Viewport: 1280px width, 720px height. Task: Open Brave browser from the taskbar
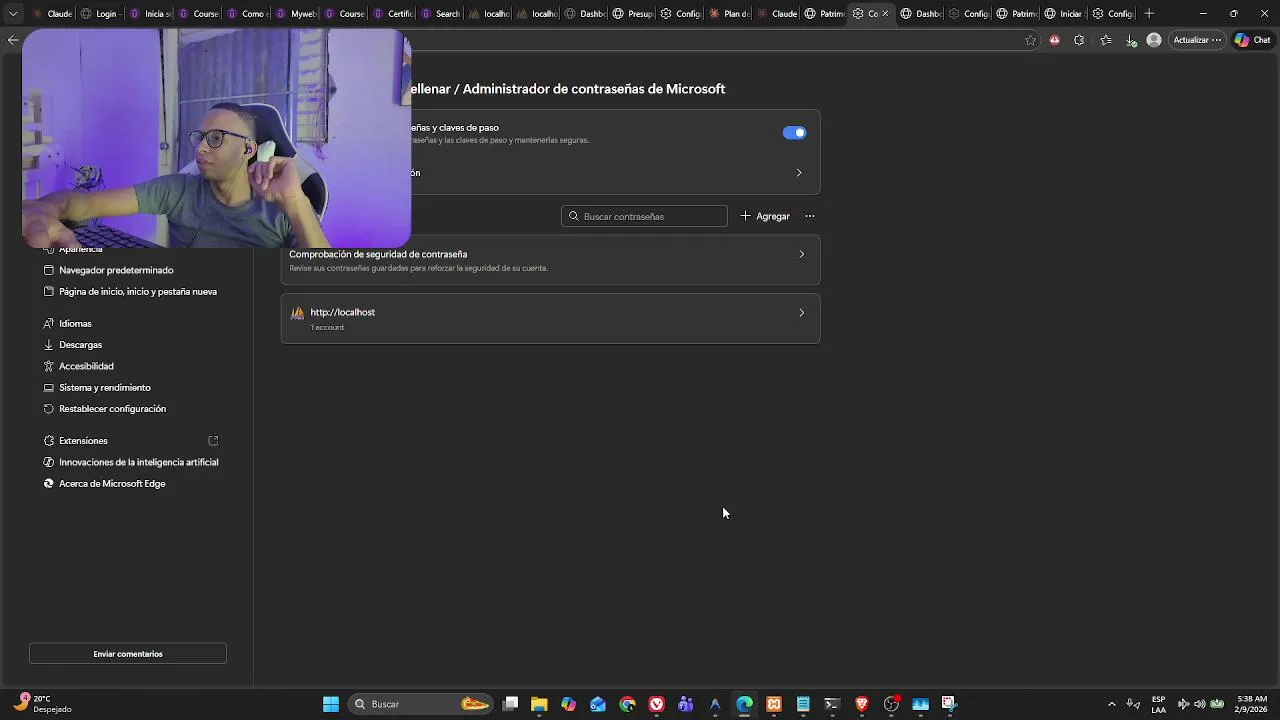point(862,704)
